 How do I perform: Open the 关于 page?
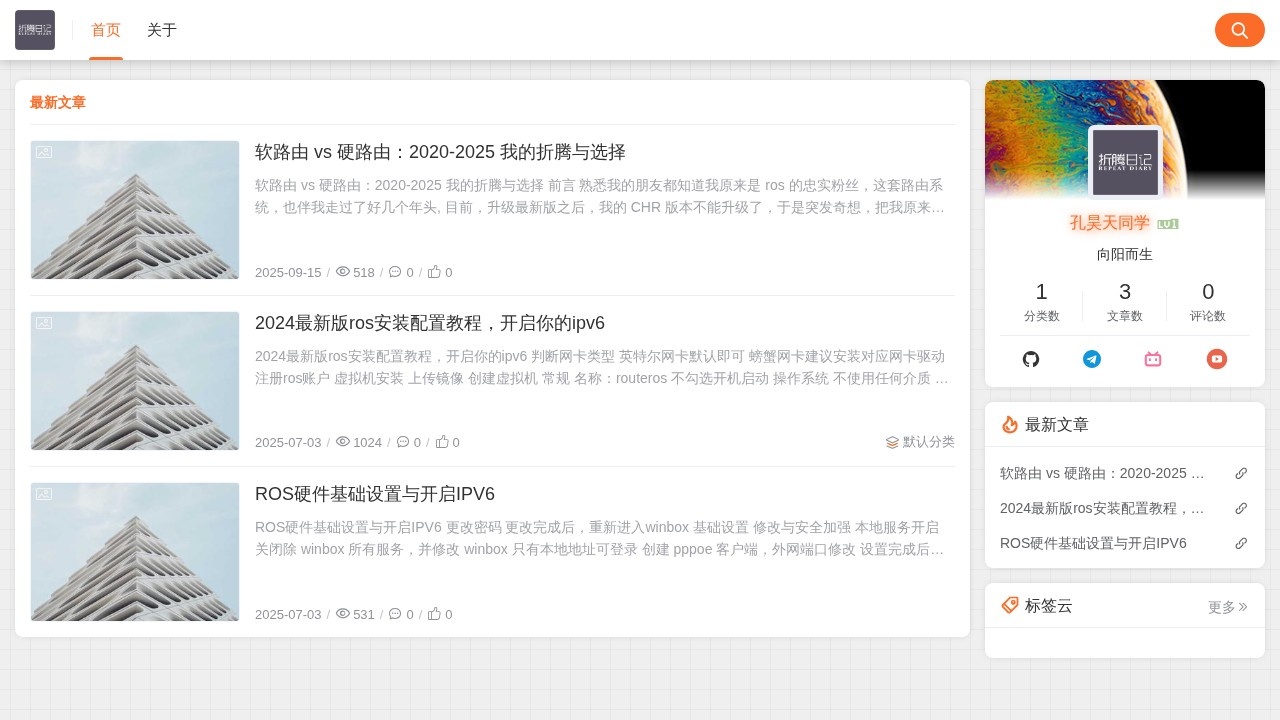coord(162,30)
